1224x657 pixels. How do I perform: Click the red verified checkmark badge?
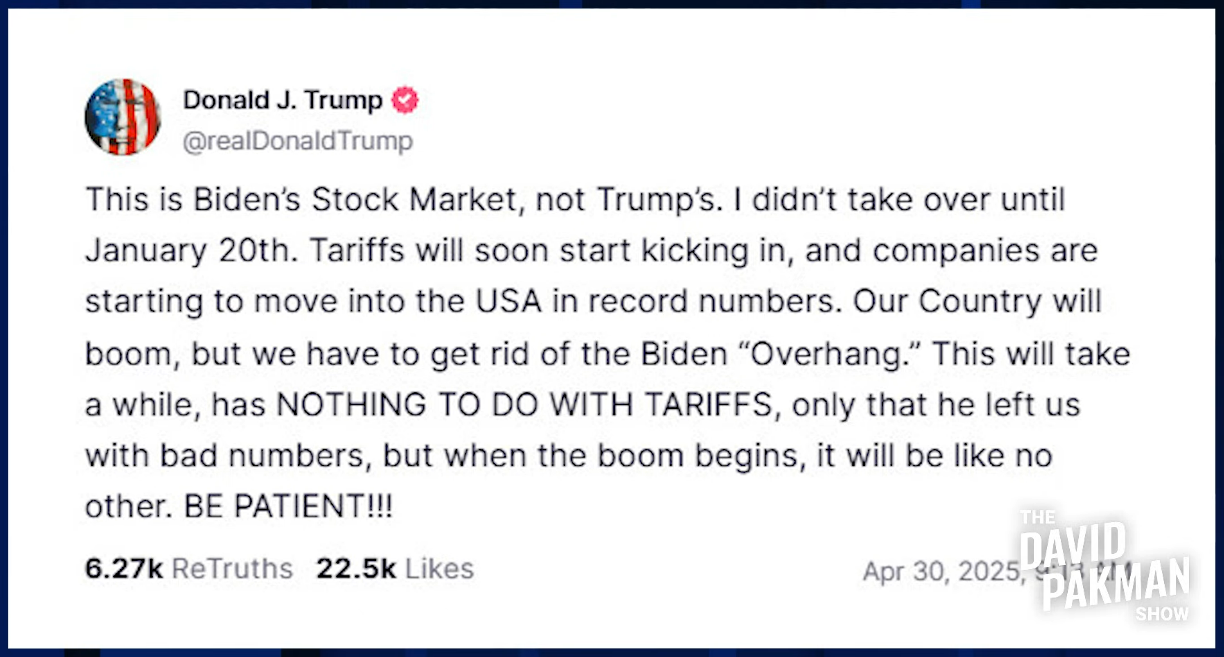click(404, 100)
